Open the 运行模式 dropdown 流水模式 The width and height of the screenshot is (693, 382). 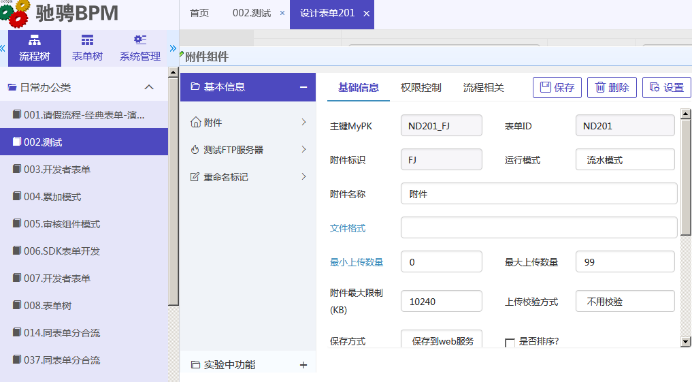click(625, 160)
